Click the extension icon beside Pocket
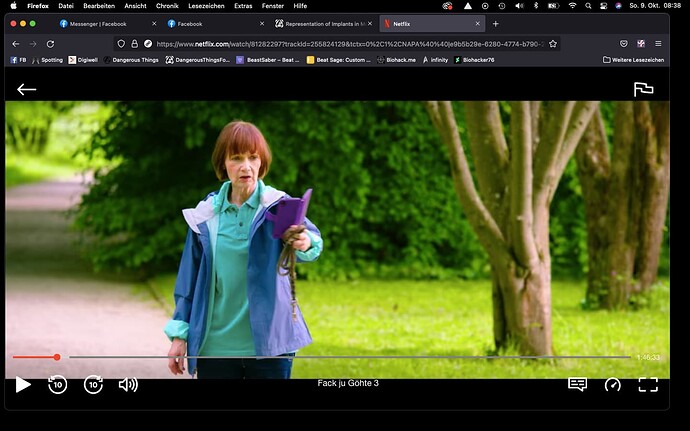690x431 pixels. [641, 44]
